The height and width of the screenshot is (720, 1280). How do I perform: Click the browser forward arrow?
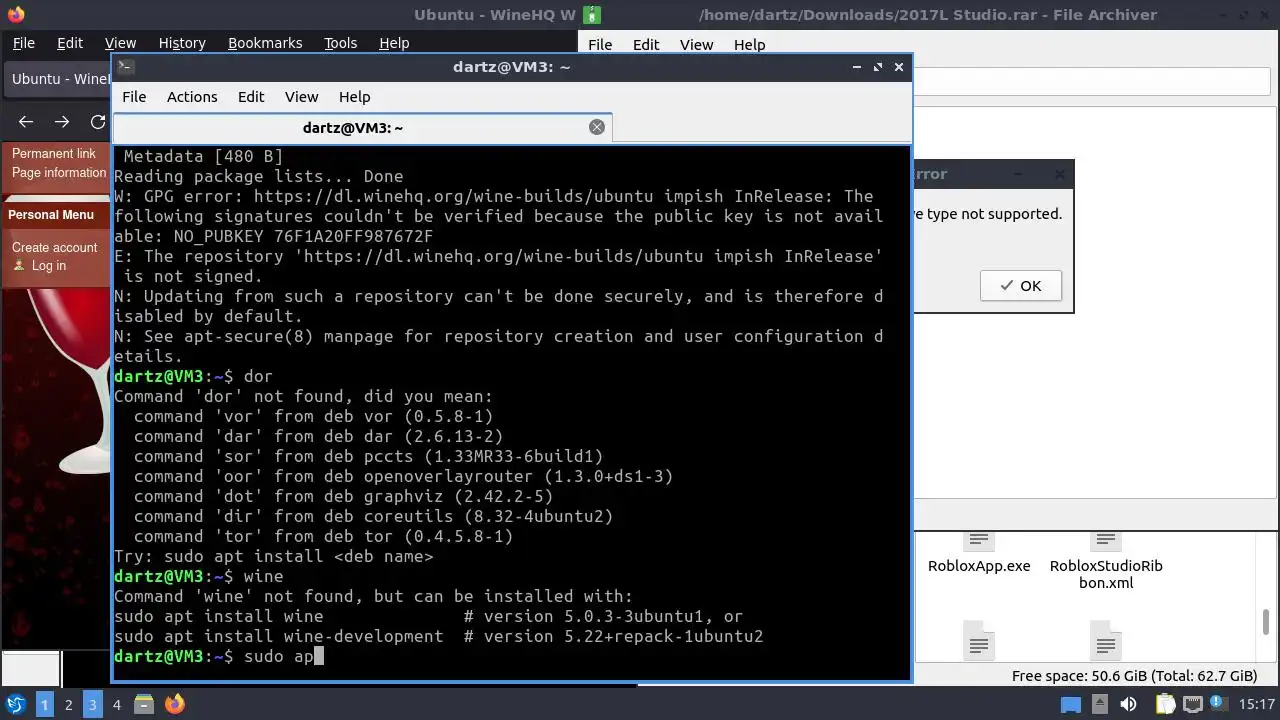[62, 121]
